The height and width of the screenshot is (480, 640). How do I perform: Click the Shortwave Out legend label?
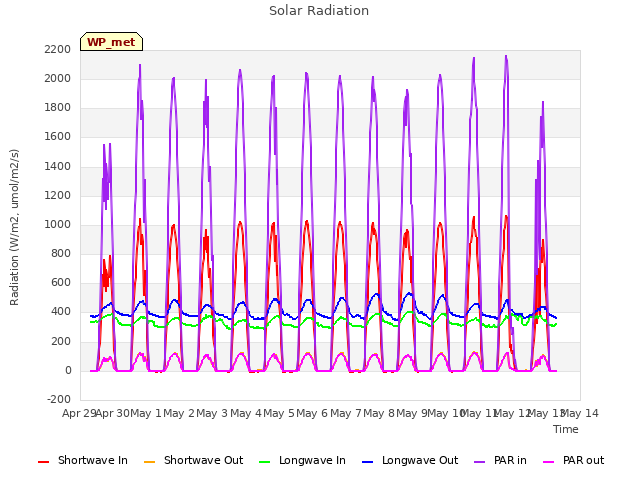[x=203, y=460]
